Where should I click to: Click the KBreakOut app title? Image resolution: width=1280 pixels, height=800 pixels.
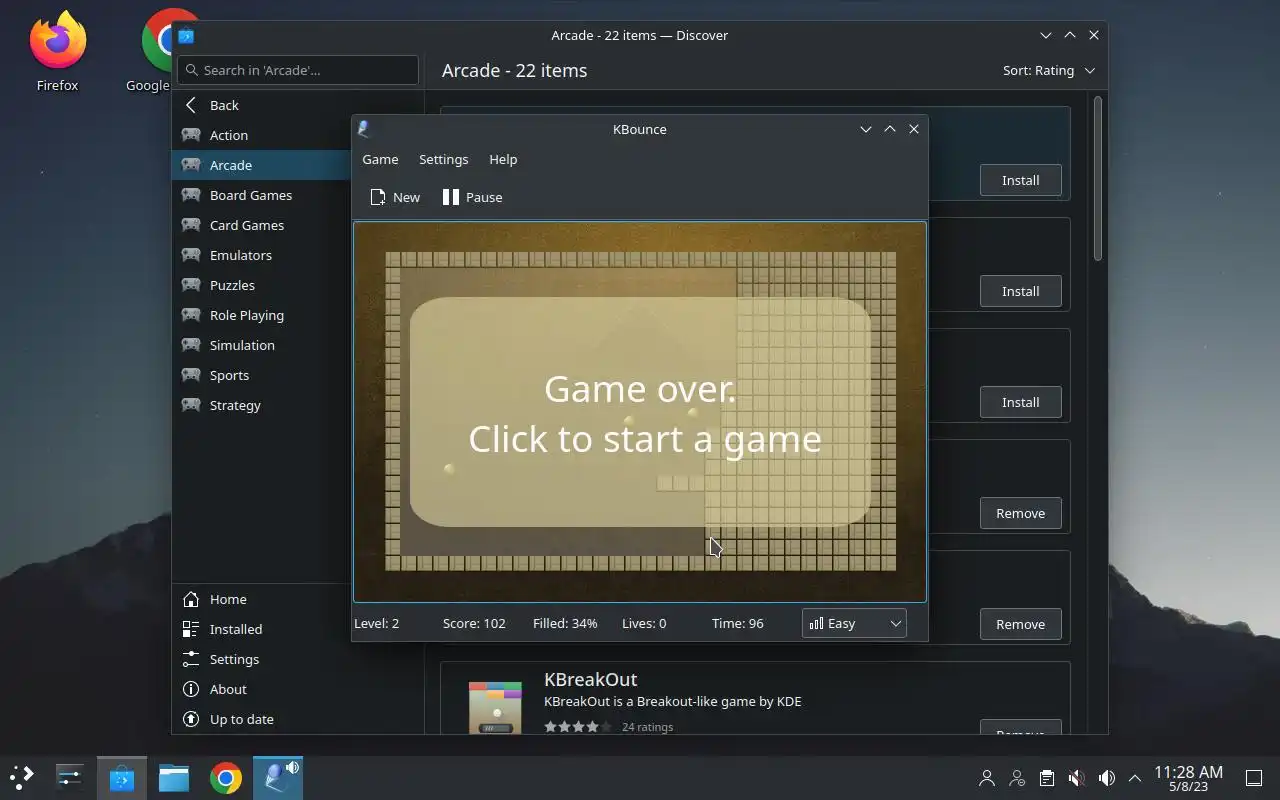[x=590, y=679]
